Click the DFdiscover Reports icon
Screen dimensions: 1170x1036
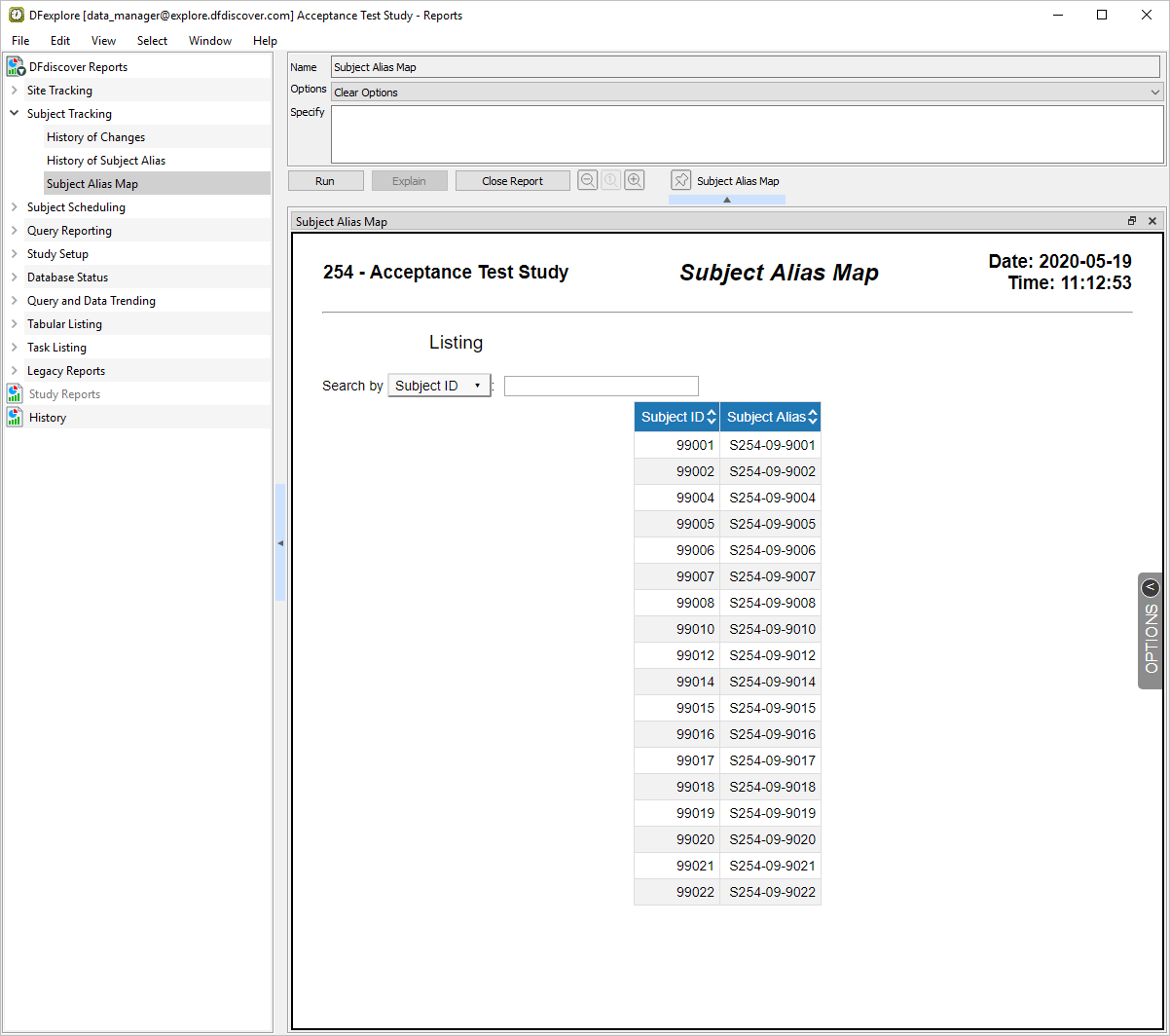[x=16, y=67]
